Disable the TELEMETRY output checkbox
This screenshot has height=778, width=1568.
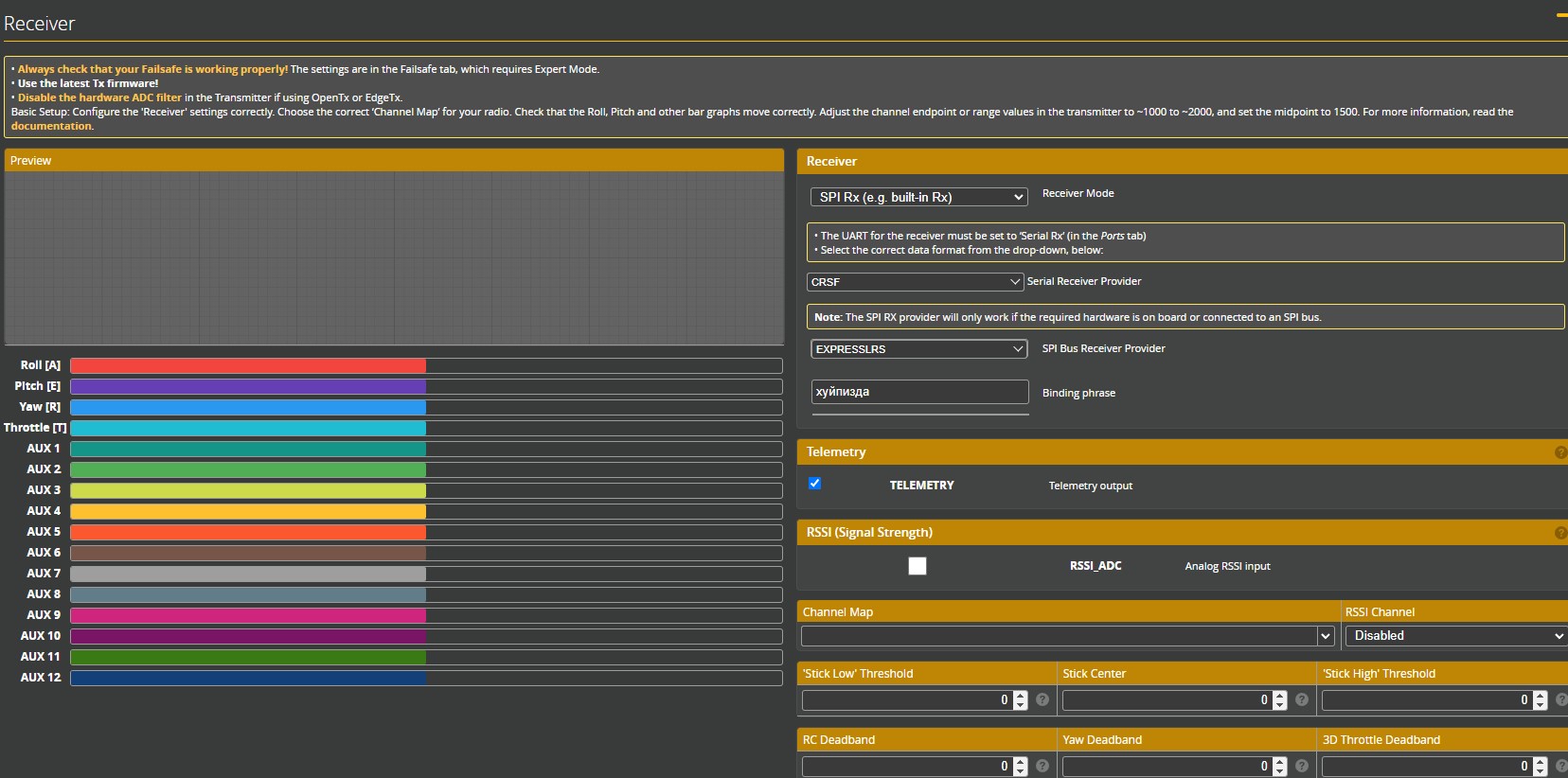tap(814, 484)
